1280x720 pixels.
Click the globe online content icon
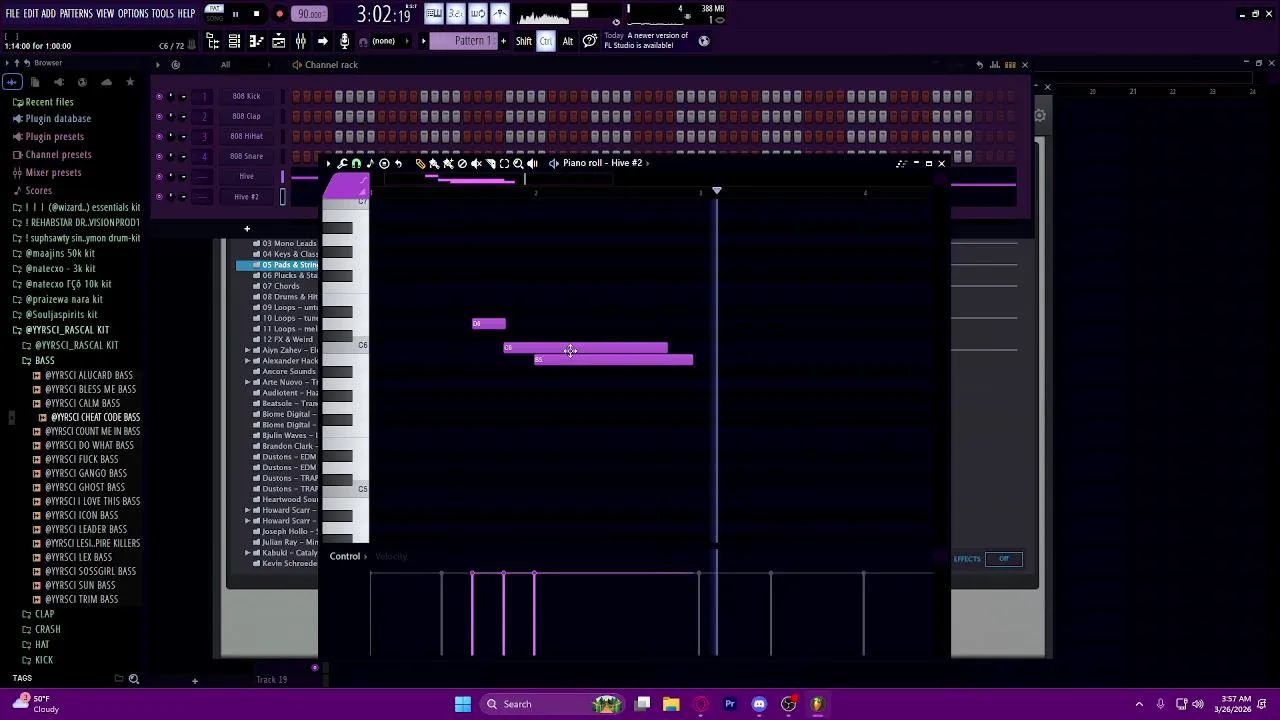[x=704, y=41]
